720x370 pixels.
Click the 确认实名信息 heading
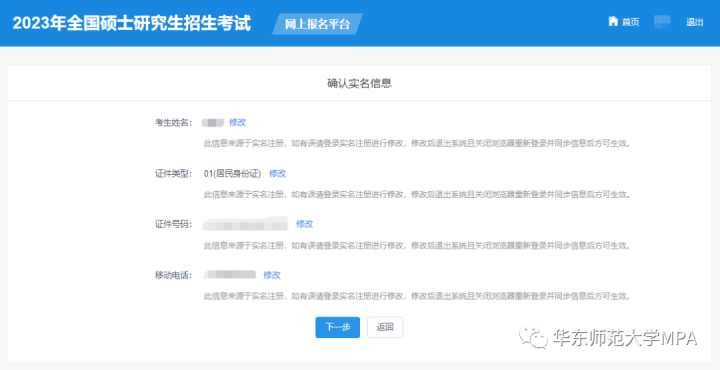[360, 84]
